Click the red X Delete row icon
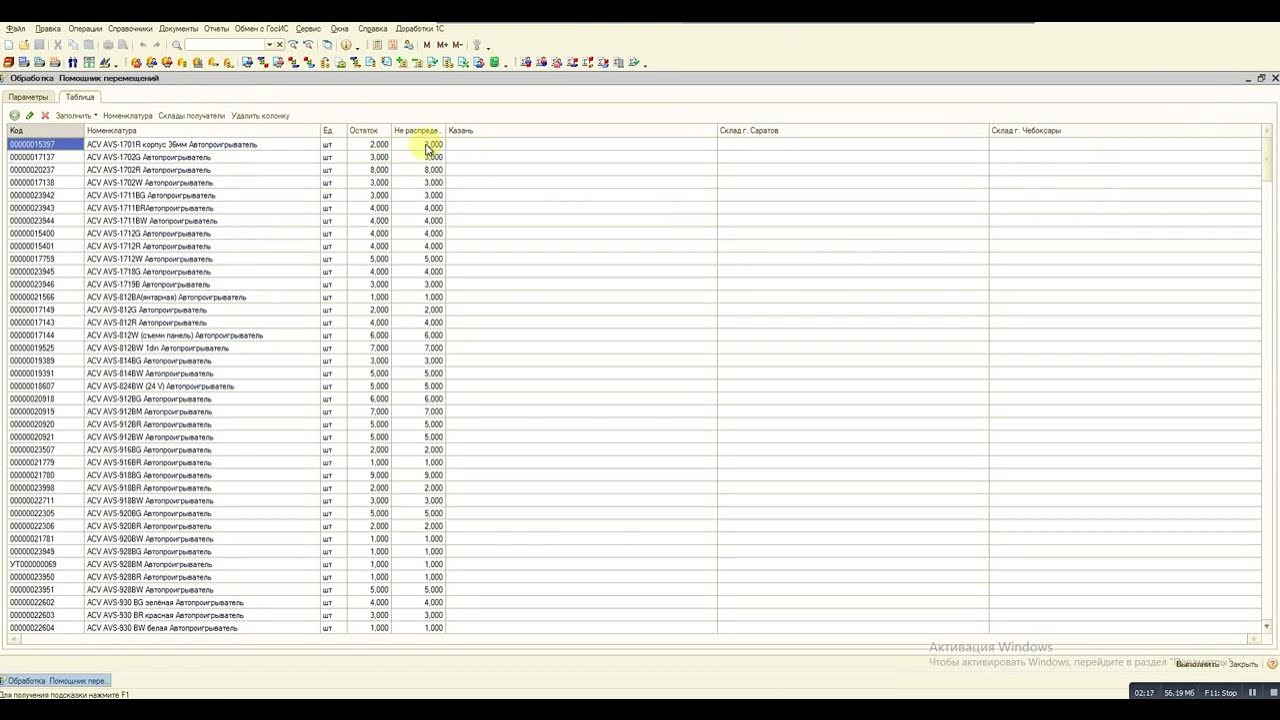This screenshot has height=720, width=1280. click(x=44, y=115)
